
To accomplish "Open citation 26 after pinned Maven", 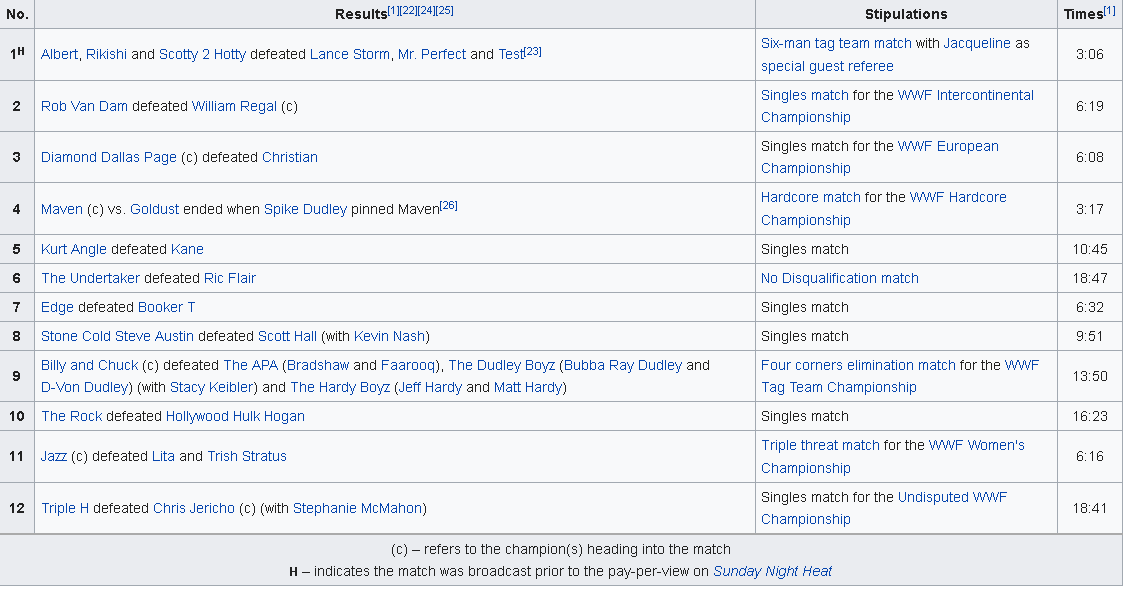I will pos(448,206).
